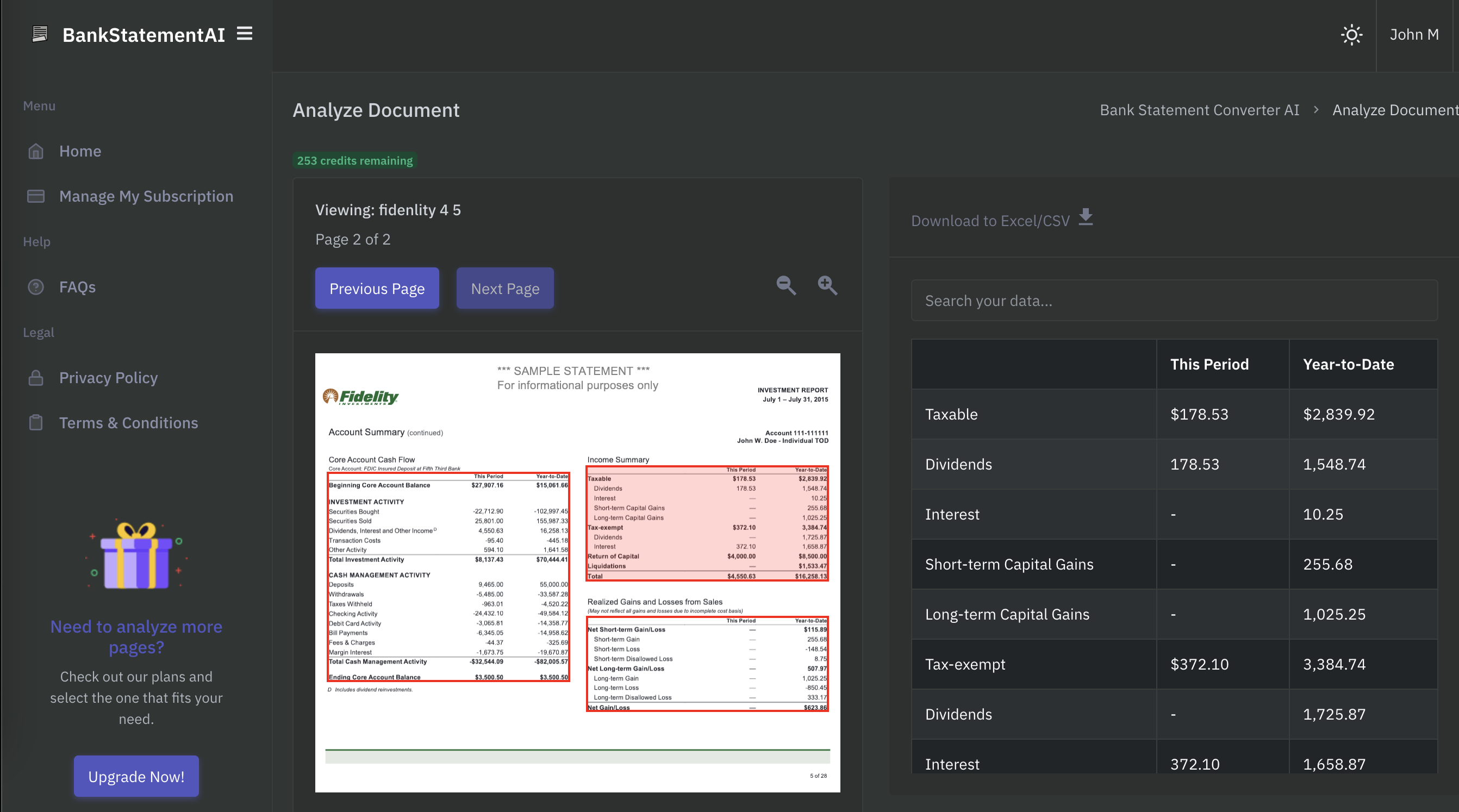Click the hamburger menu icon
Image resolution: width=1459 pixels, height=812 pixels.
point(244,34)
